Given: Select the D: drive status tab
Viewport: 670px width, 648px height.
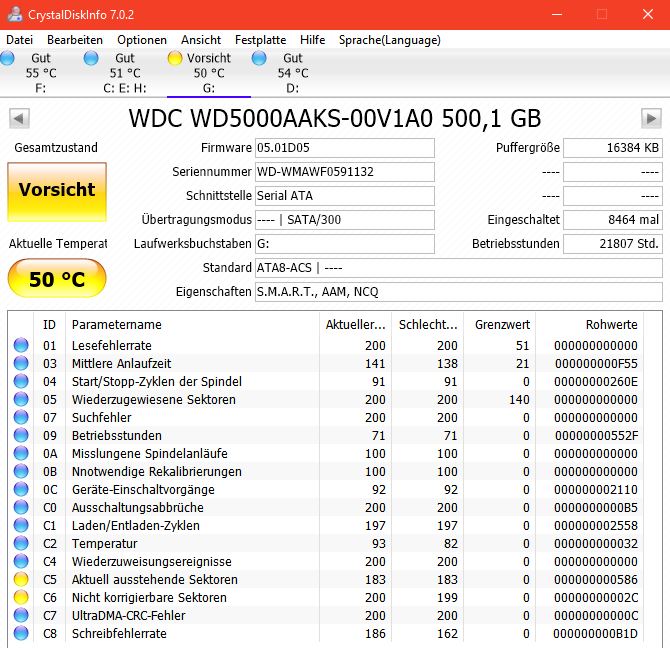Looking at the screenshot, I should coord(293,73).
